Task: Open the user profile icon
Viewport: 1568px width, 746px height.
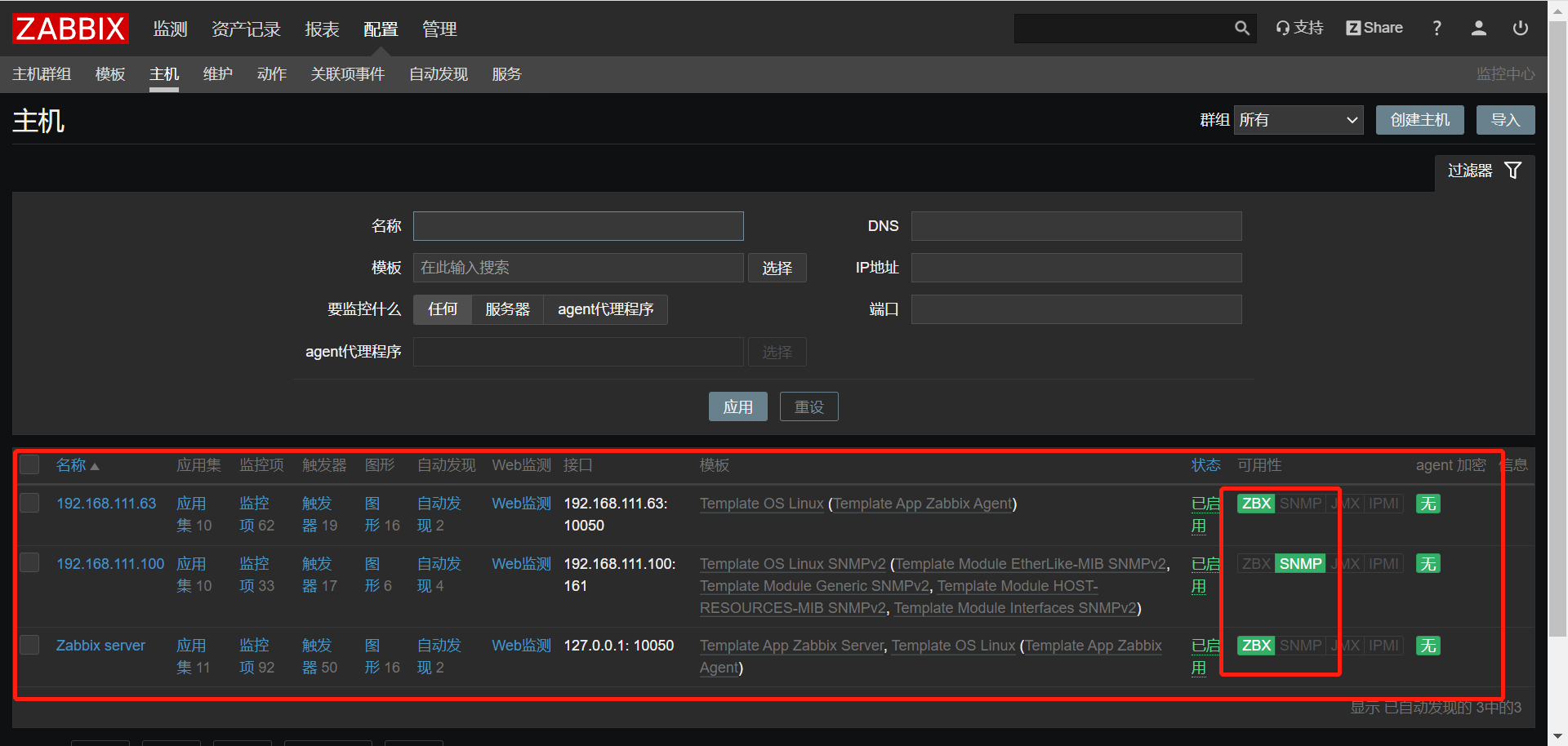Action: [1478, 29]
